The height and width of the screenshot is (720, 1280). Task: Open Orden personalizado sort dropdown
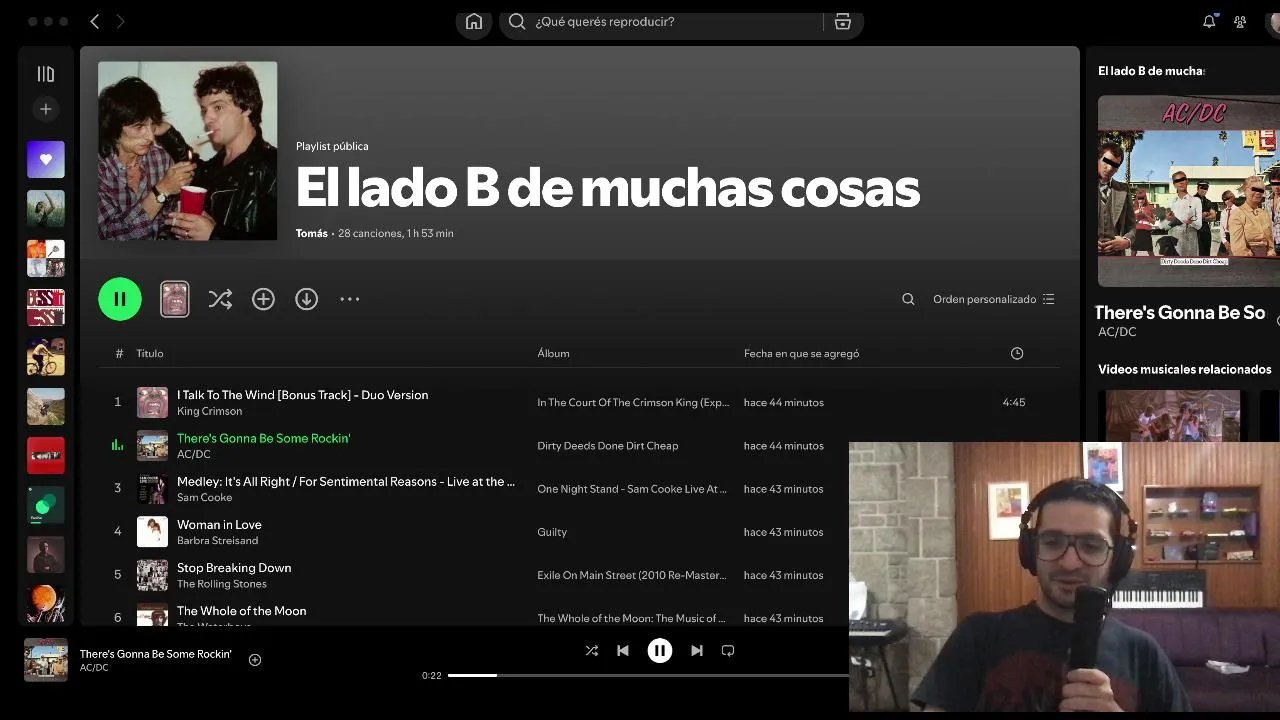993,299
